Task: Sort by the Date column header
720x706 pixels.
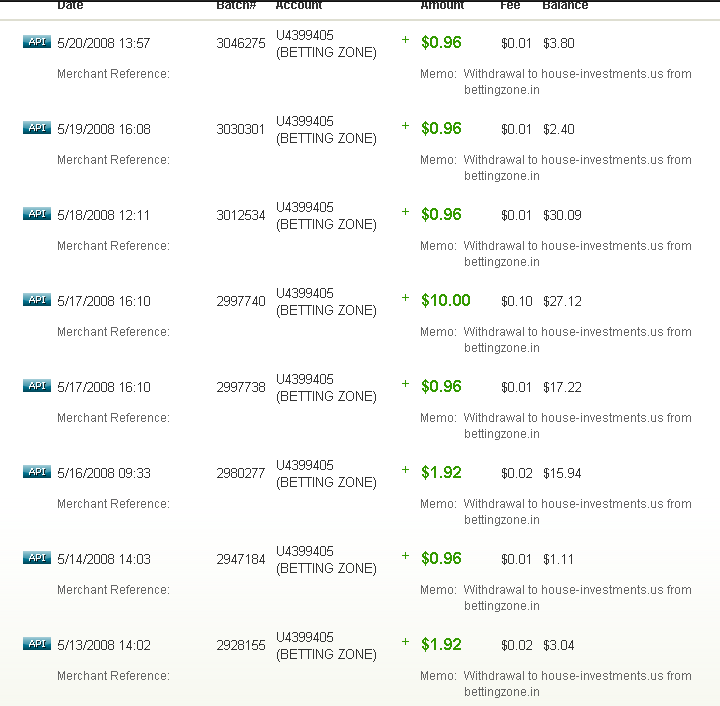Action: (70, 6)
